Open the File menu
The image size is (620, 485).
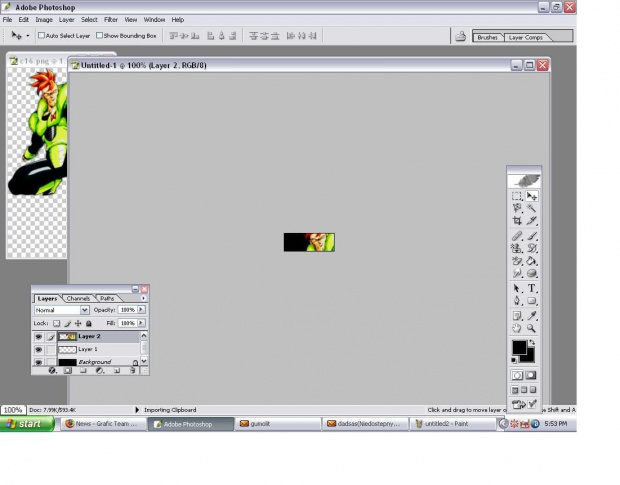tap(7, 19)
